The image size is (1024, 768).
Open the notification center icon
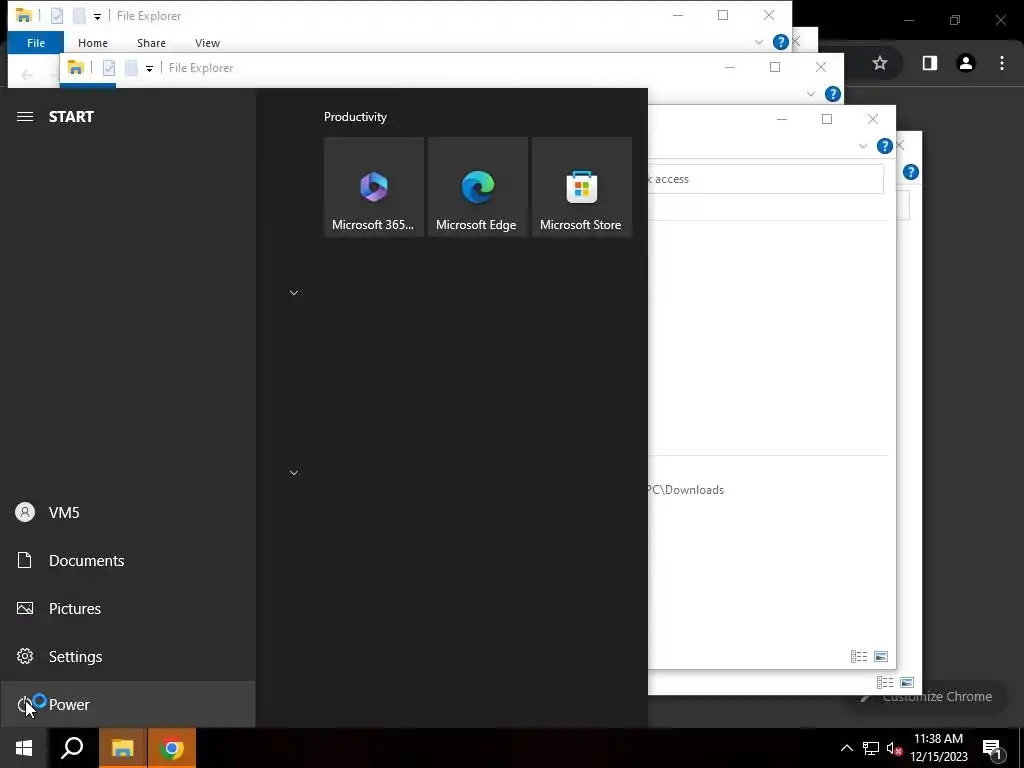[992, 748]
